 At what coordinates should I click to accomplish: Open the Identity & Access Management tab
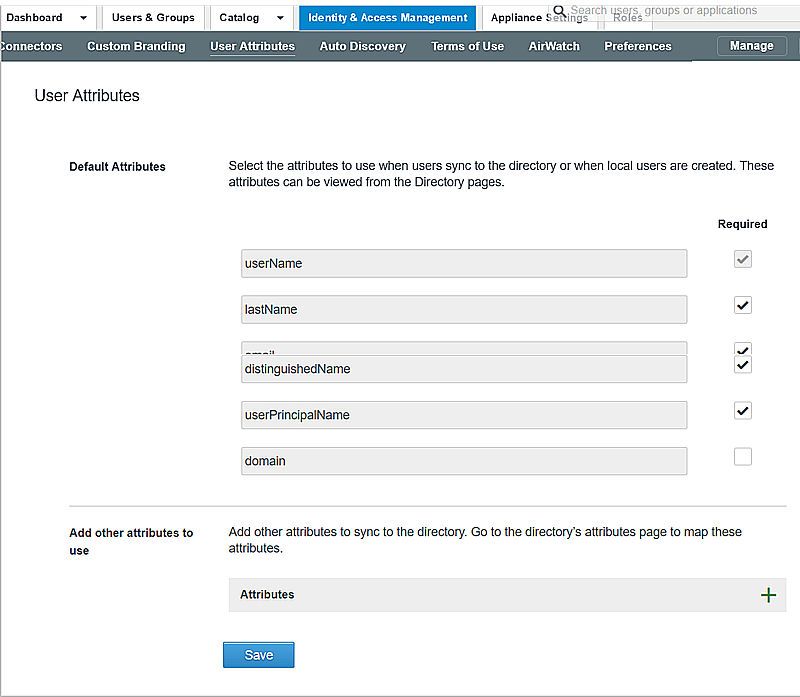tap(387, 18)
